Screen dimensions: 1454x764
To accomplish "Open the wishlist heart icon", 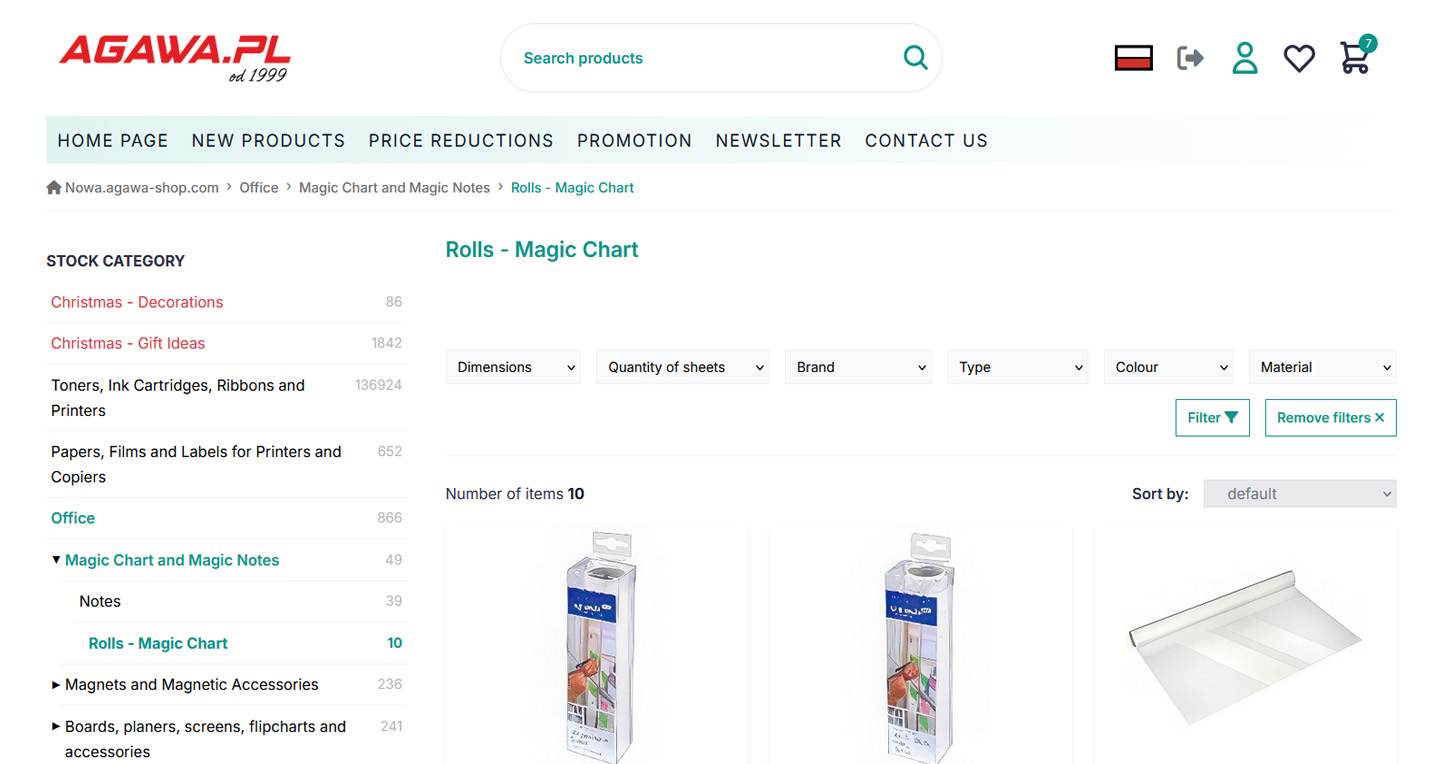I will [1299, 59].
